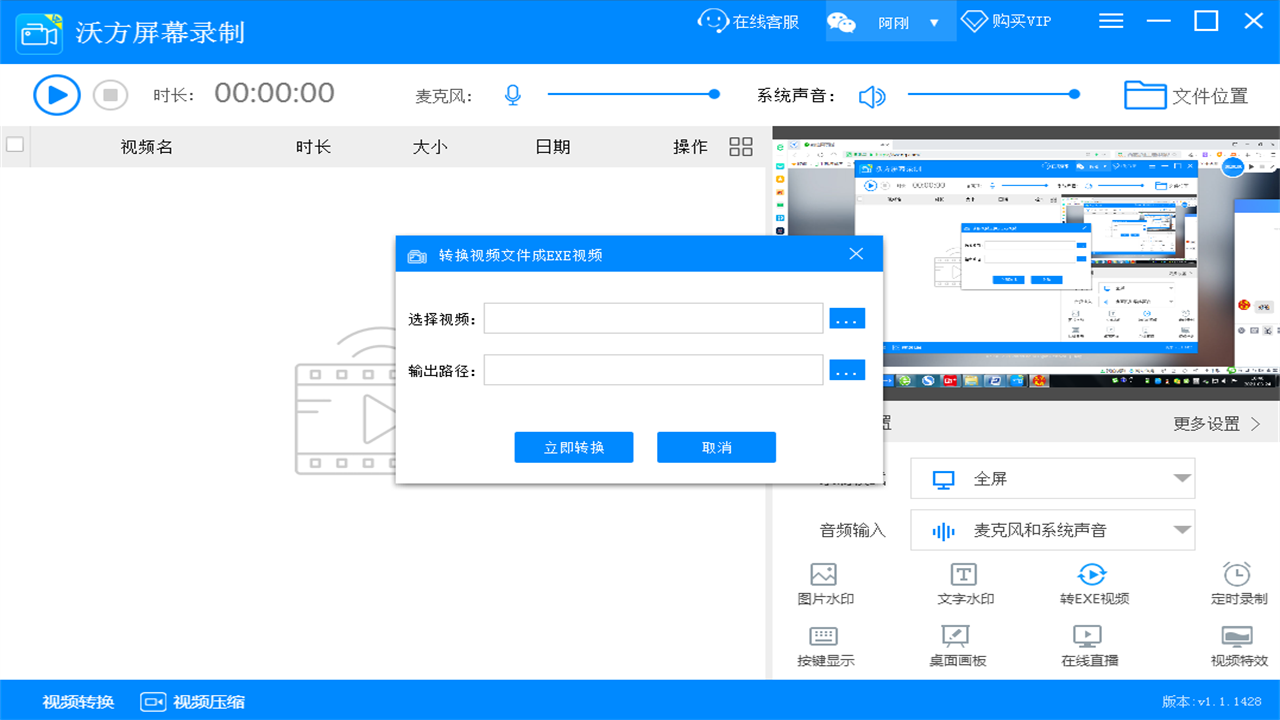Switch video list to grid view layout
Screen dimensions: 1280x720
(x=740, y=146)
